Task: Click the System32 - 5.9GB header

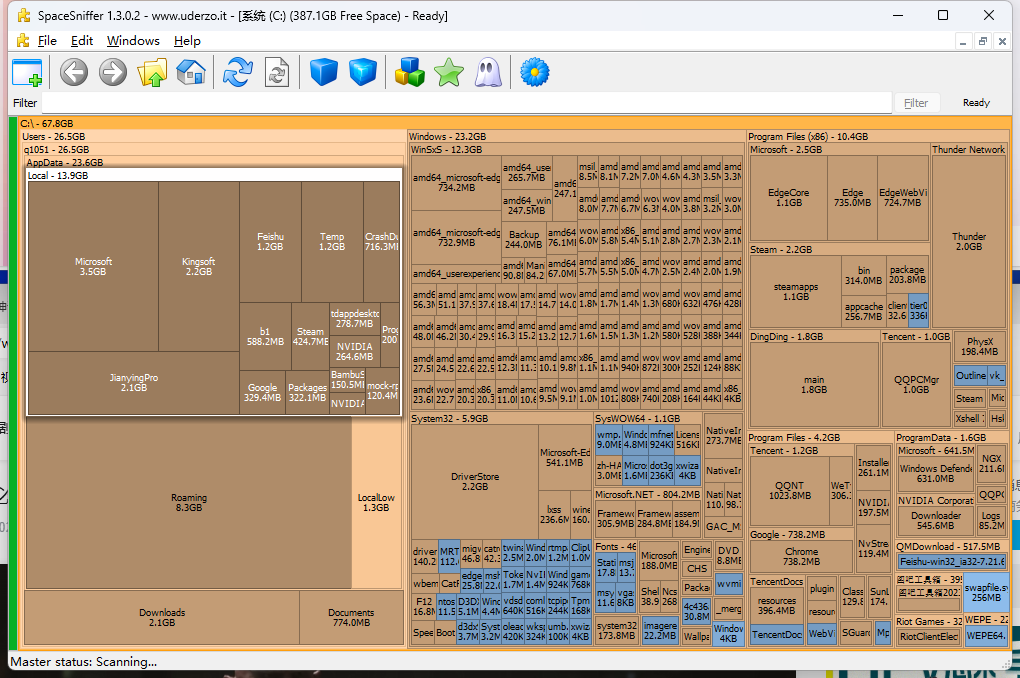Action: click(450, 419)
